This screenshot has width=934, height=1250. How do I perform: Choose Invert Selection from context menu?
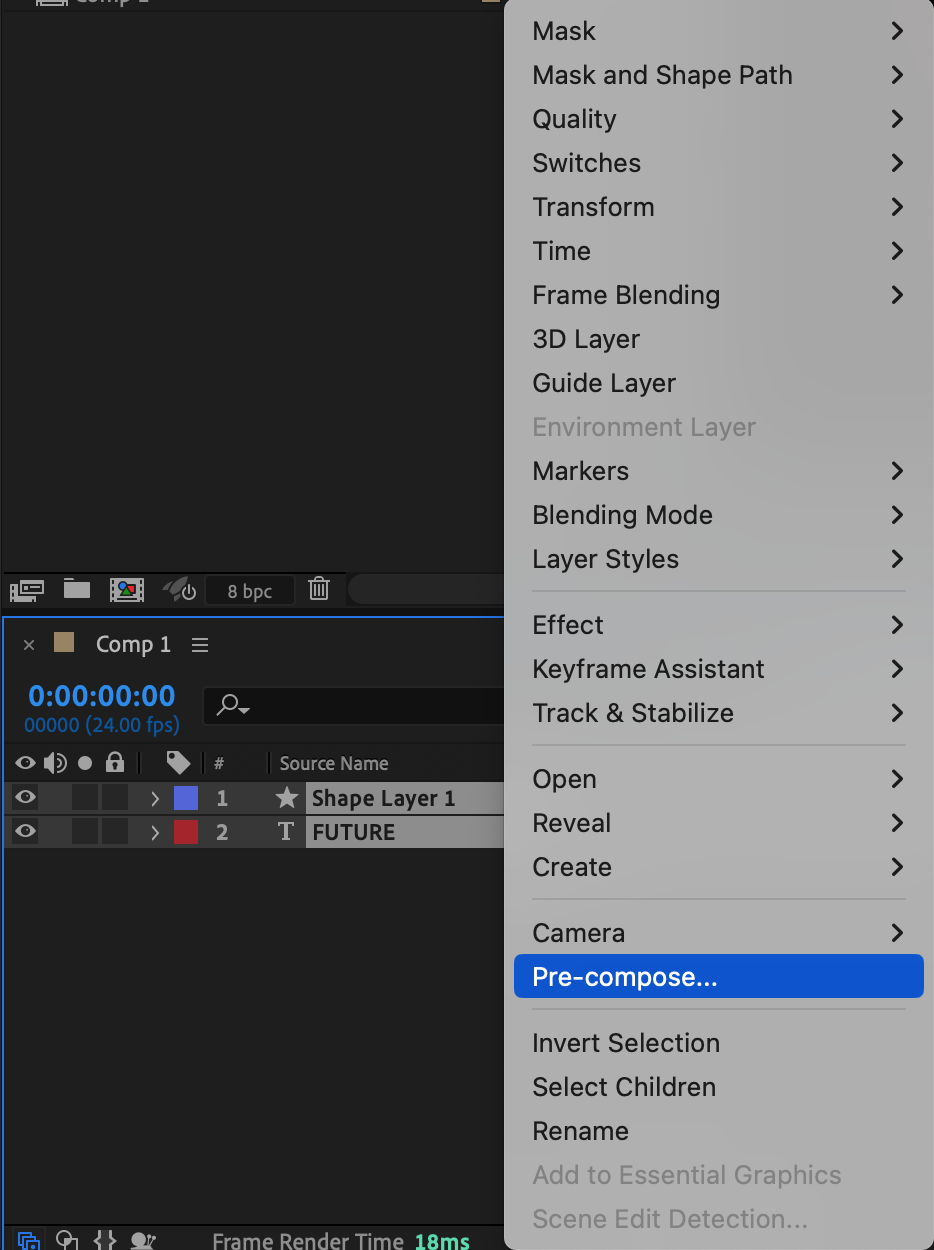[x=718, y=1043]
